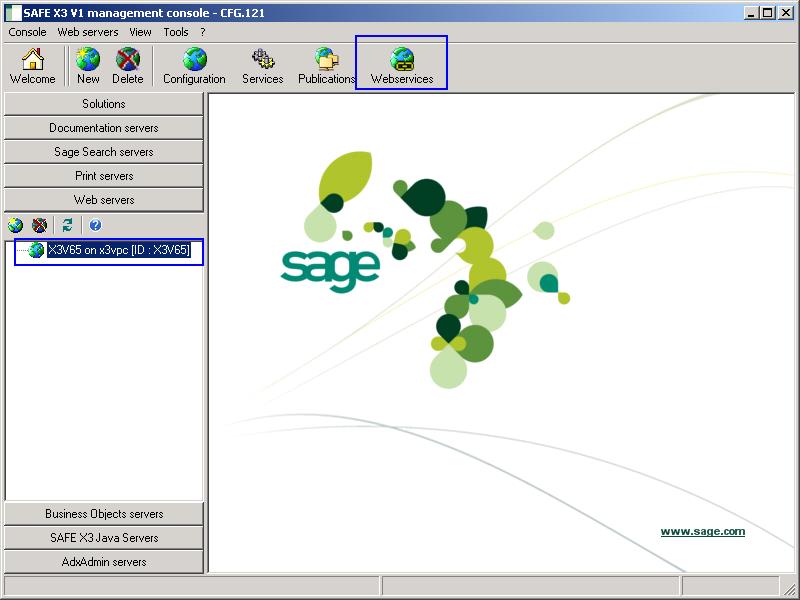Open the Web servers menu
Viewport: 800px width, 600px height.
pyautogui.click(x=88, y=32)
